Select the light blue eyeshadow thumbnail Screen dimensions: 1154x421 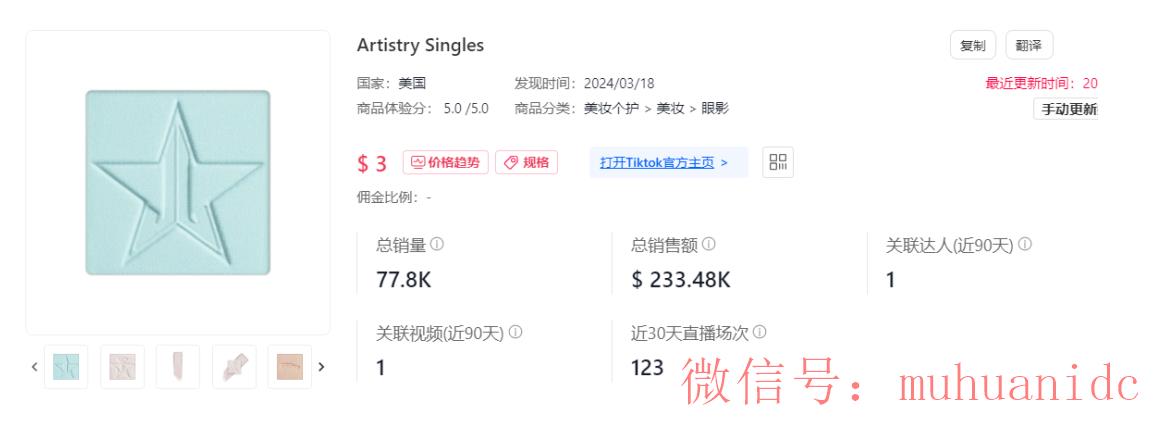(x=66, y=367)
